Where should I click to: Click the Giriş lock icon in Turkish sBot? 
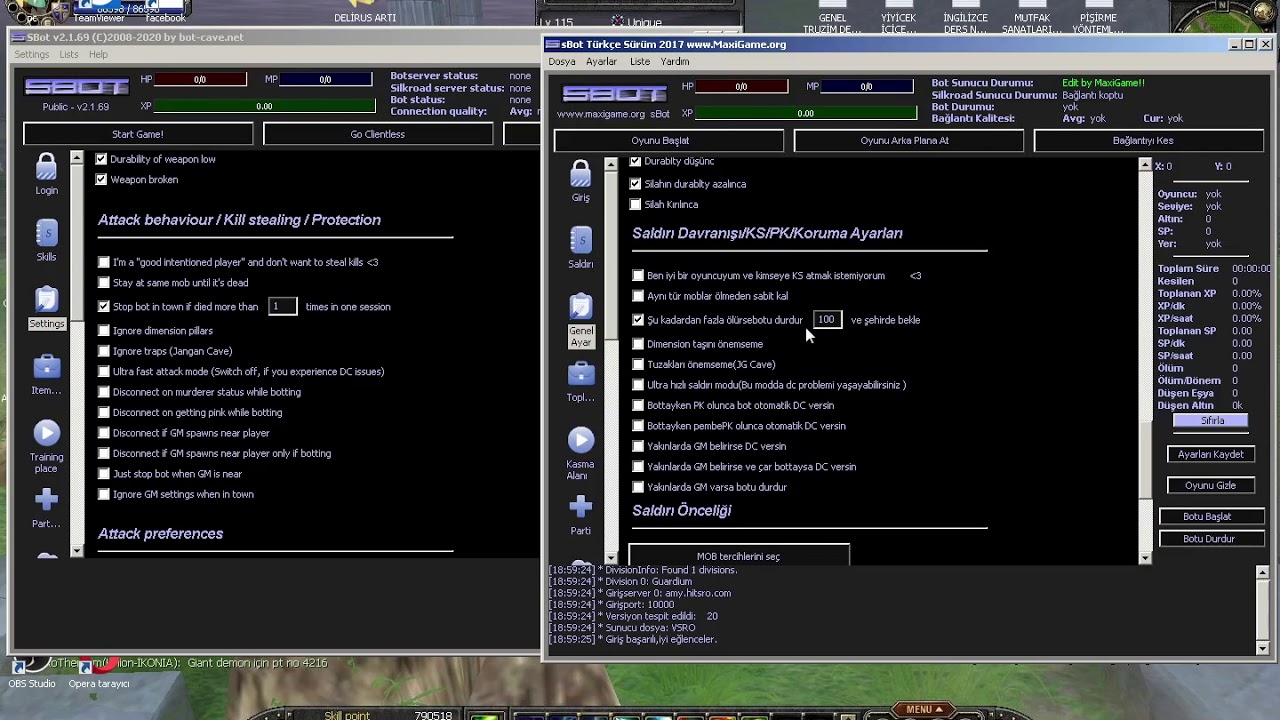[581, 174]
